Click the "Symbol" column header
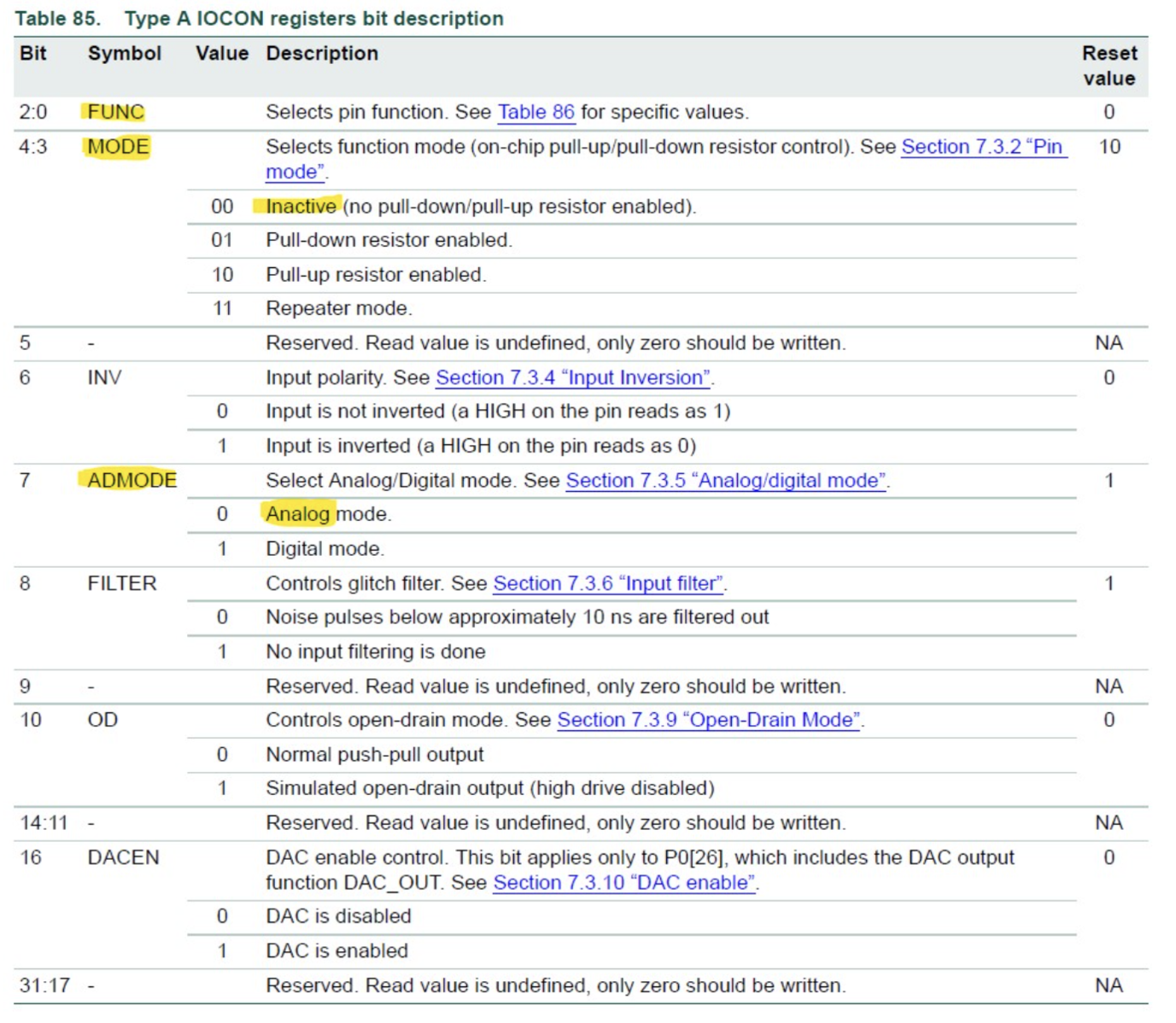 point(124,54)
